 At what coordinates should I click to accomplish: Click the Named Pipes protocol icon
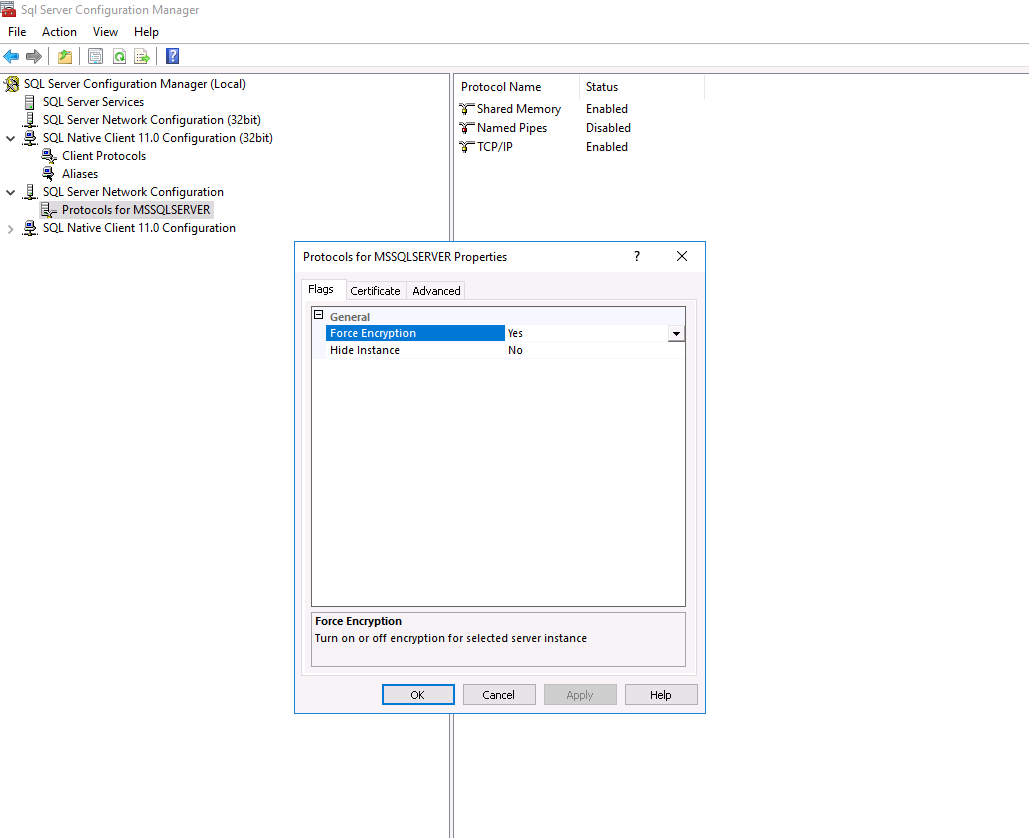467,128
